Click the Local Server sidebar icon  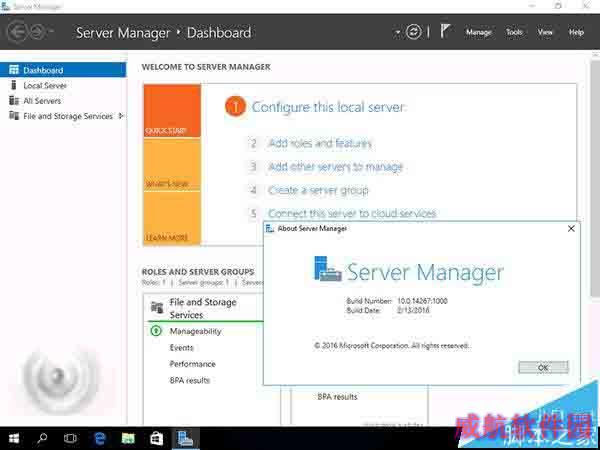[x=14, y=85]
